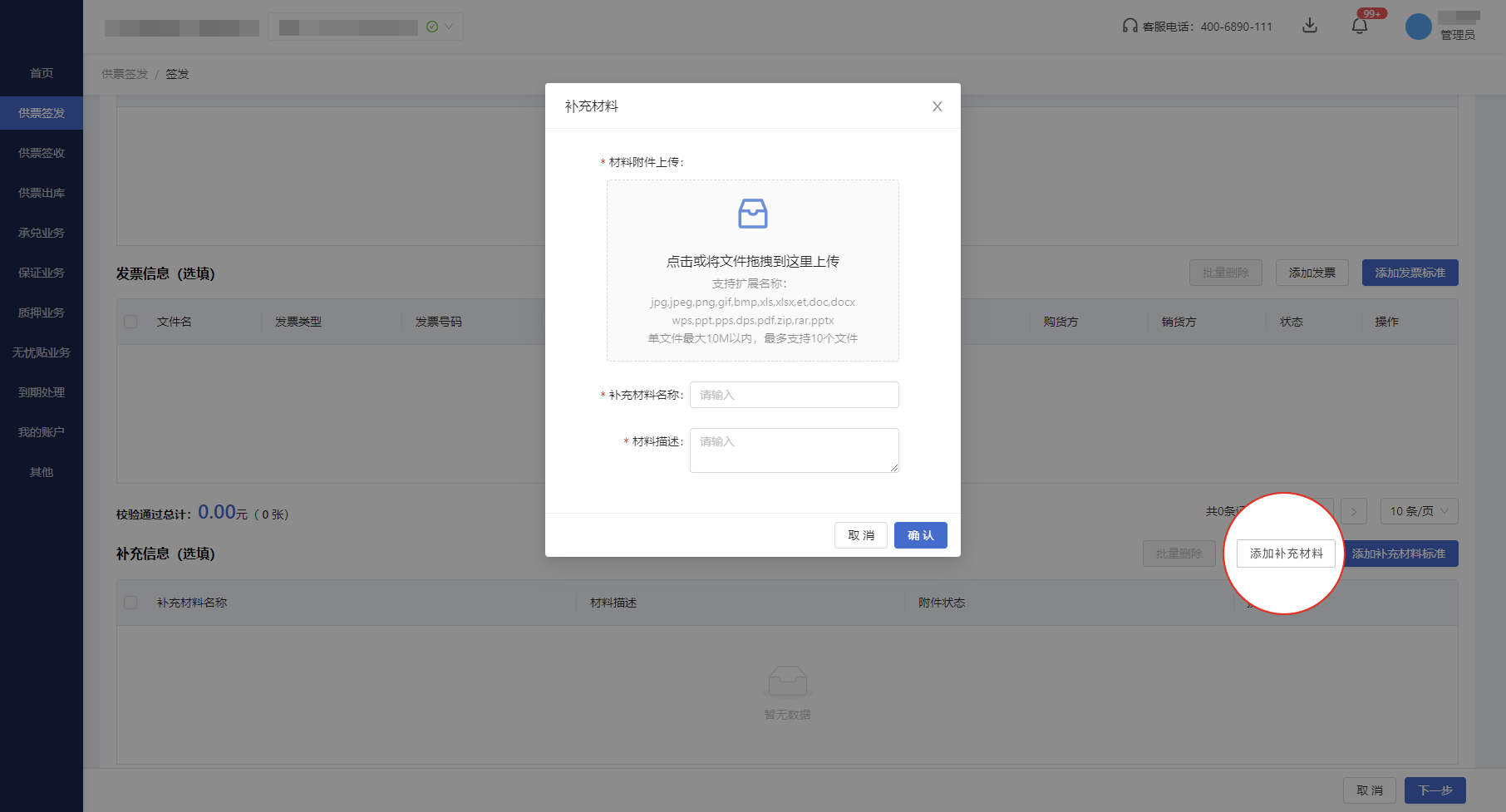
Task: Open the notification bell with 99+ badge
Action: (1361, 25)
